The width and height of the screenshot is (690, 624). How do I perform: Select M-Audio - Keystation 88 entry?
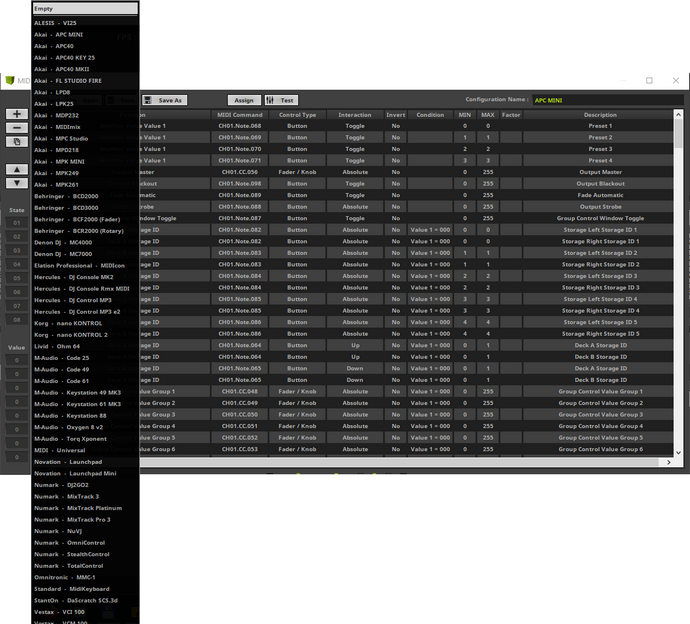pyautogui.click(x=85, y=415)
